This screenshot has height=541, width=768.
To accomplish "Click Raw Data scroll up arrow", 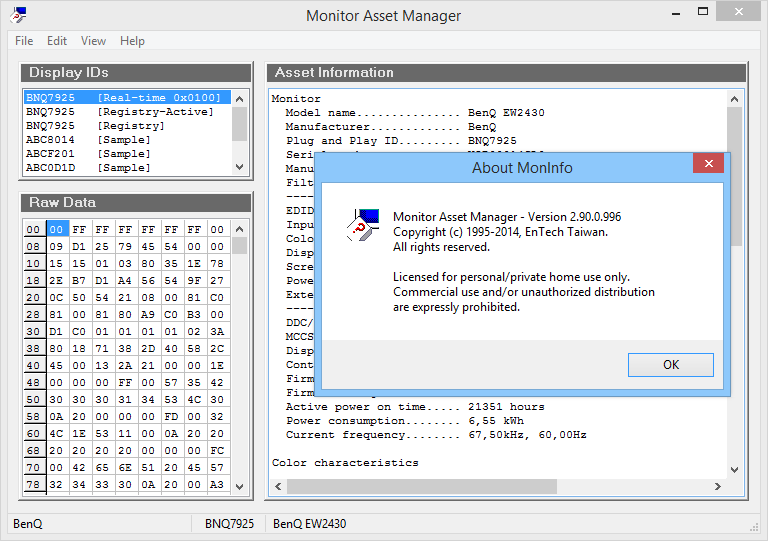I will tap(240, 229).
